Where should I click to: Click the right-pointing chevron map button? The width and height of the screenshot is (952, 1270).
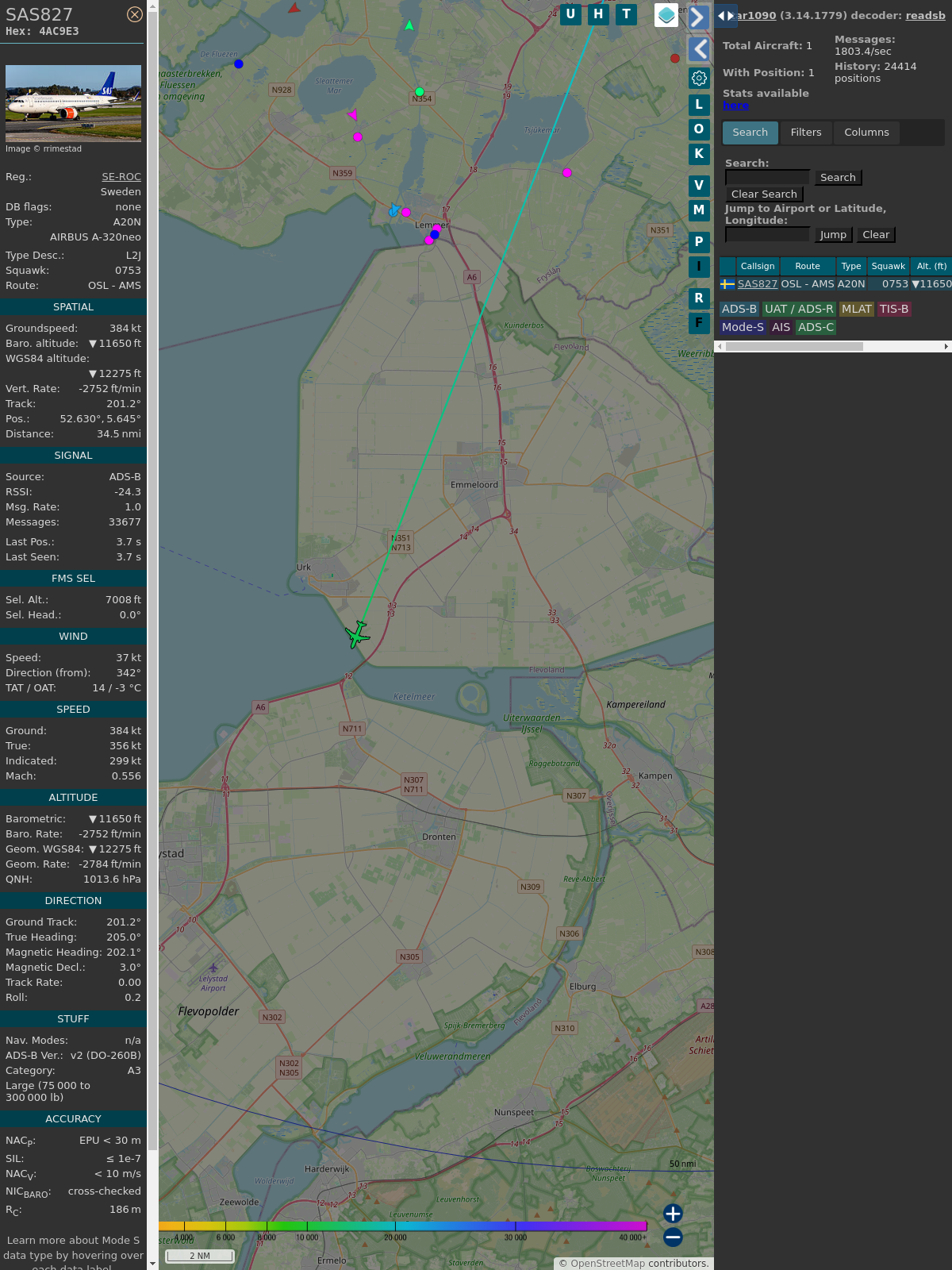pyautogui.click(x=698, y=17)
